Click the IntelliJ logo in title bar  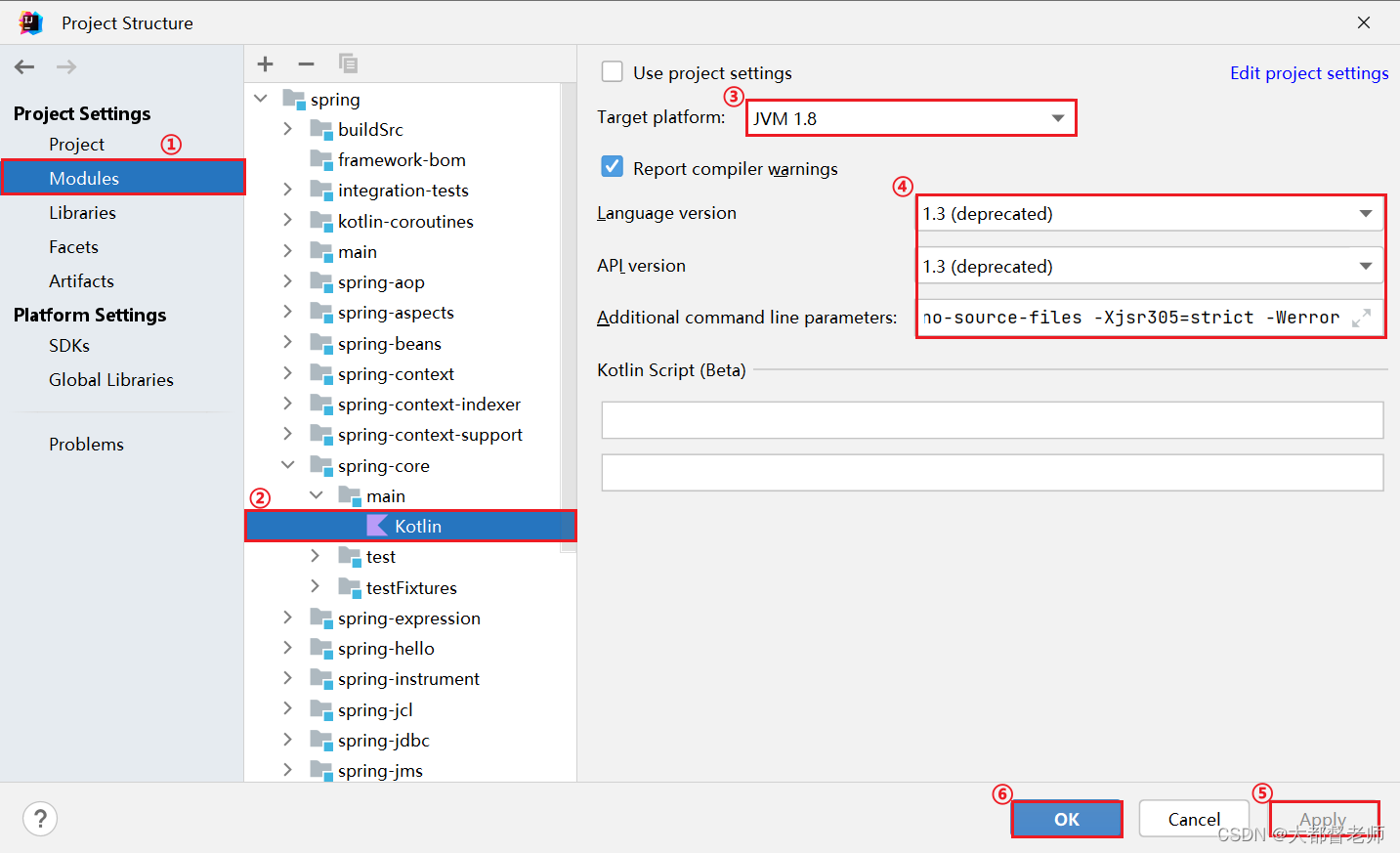(30, 22)
